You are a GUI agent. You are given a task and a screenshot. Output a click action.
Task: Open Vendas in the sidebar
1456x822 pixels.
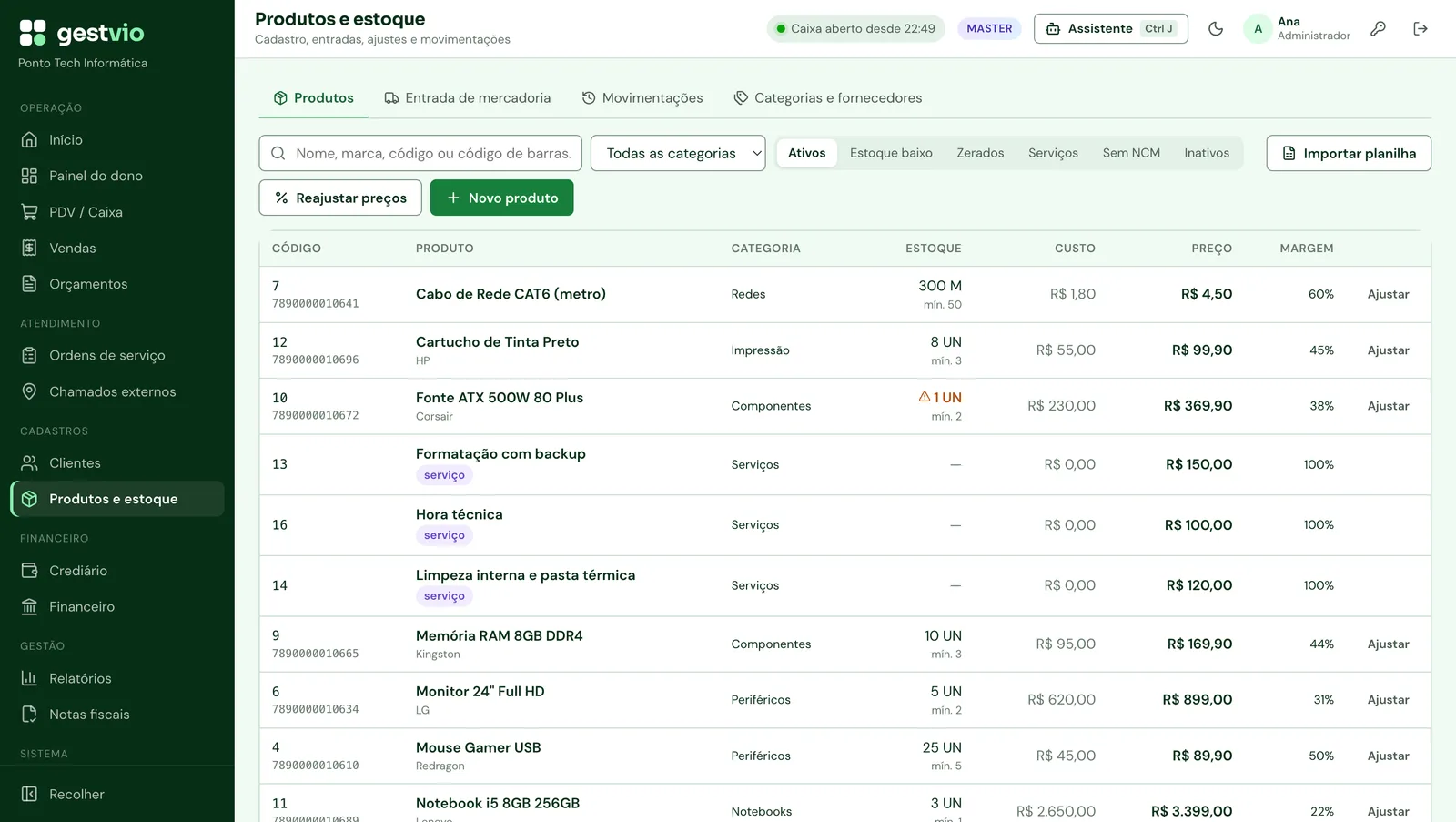(116, 248)
